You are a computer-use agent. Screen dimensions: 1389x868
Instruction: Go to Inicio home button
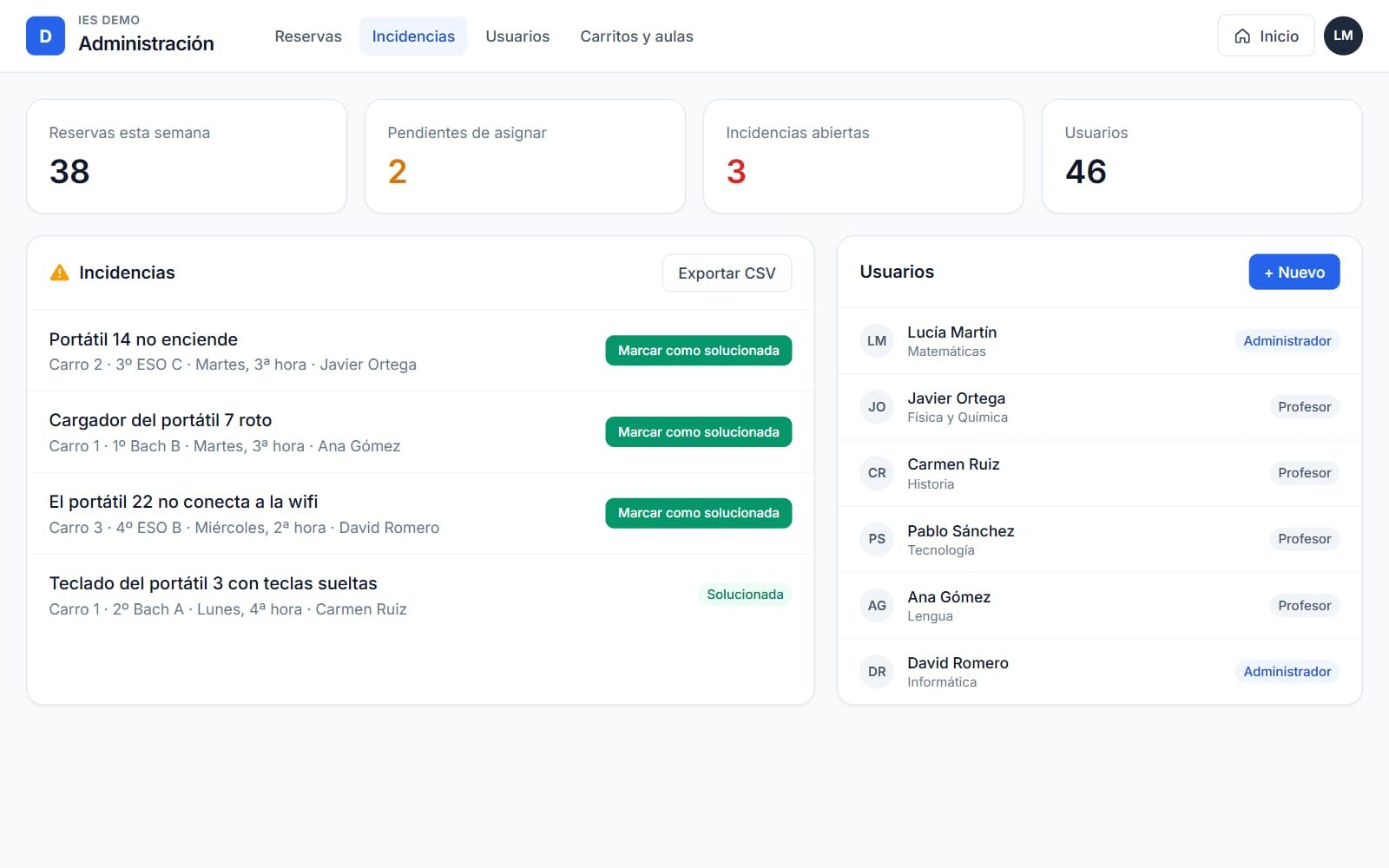[1266, 36]
